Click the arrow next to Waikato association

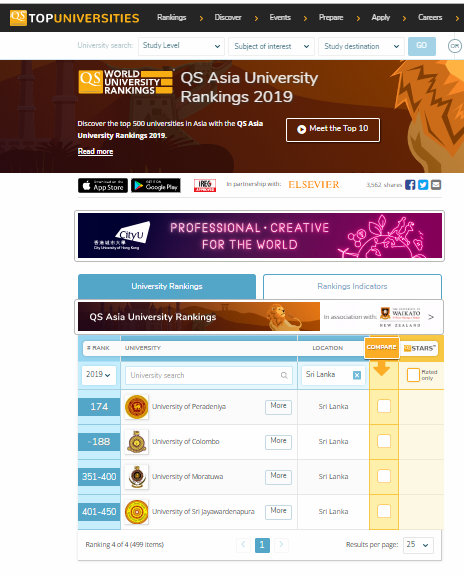coord(431,317)
